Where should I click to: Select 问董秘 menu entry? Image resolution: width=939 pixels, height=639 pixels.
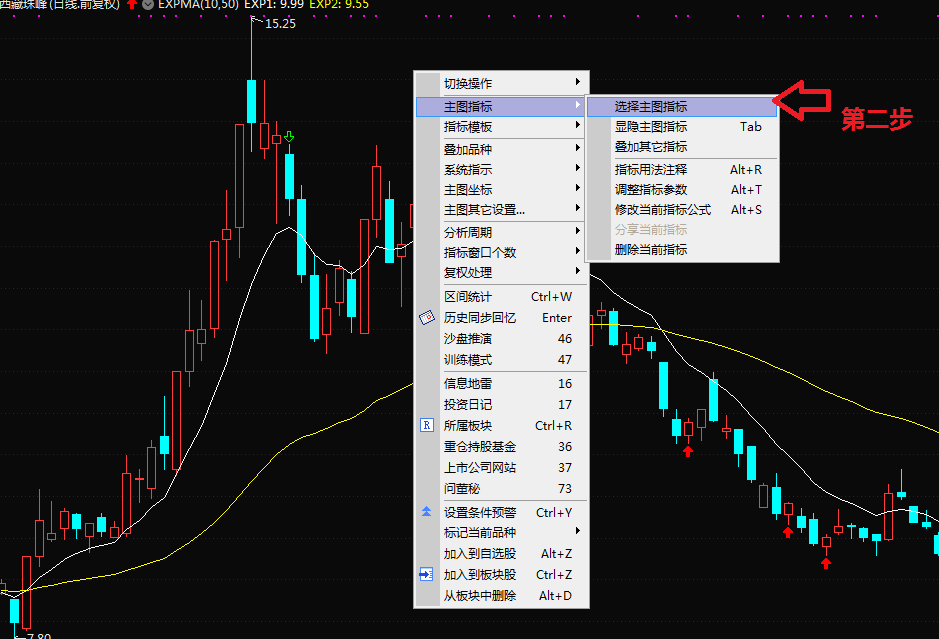[x=502, y=488]
